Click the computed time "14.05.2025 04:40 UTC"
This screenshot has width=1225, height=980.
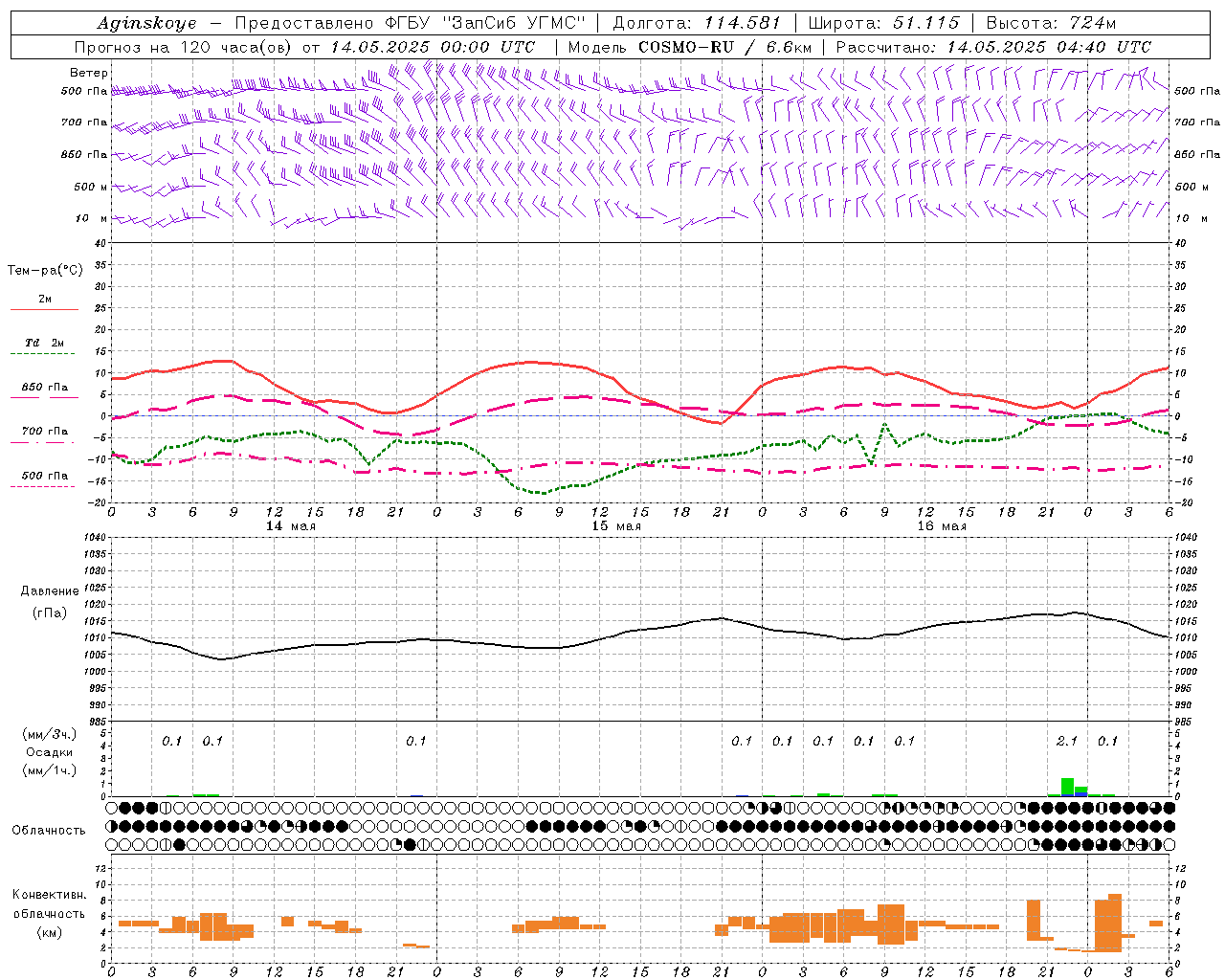pos(1049,47)
